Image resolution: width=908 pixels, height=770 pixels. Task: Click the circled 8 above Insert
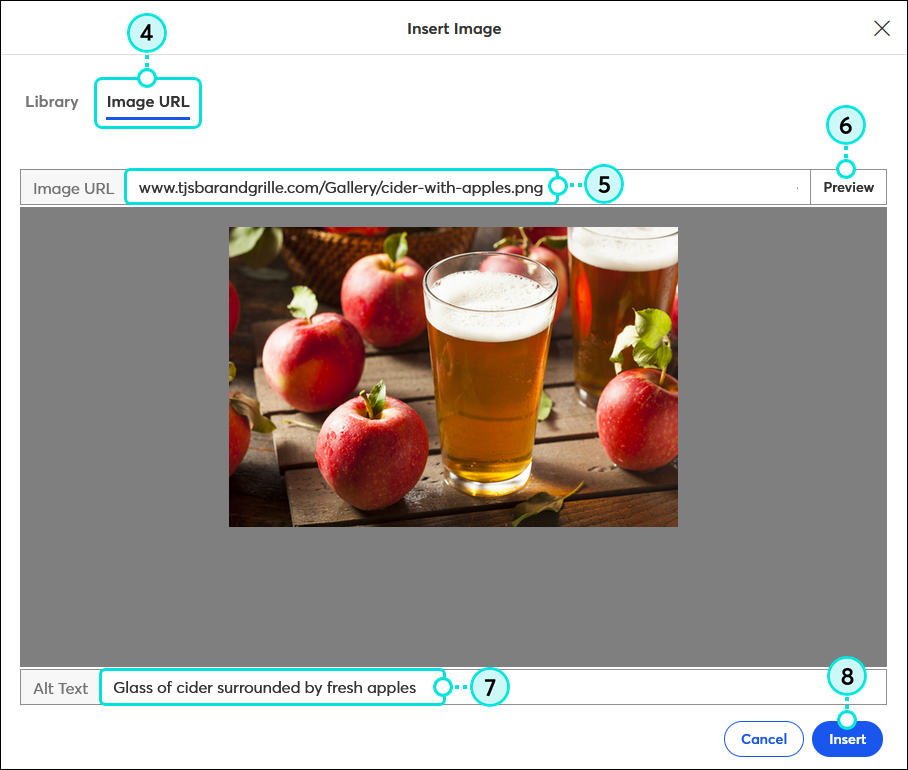[847, 676]
